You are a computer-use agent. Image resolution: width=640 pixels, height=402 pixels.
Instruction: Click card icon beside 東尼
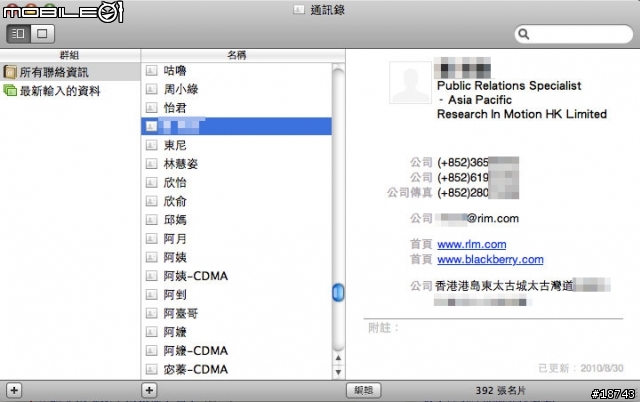[151, 145]
